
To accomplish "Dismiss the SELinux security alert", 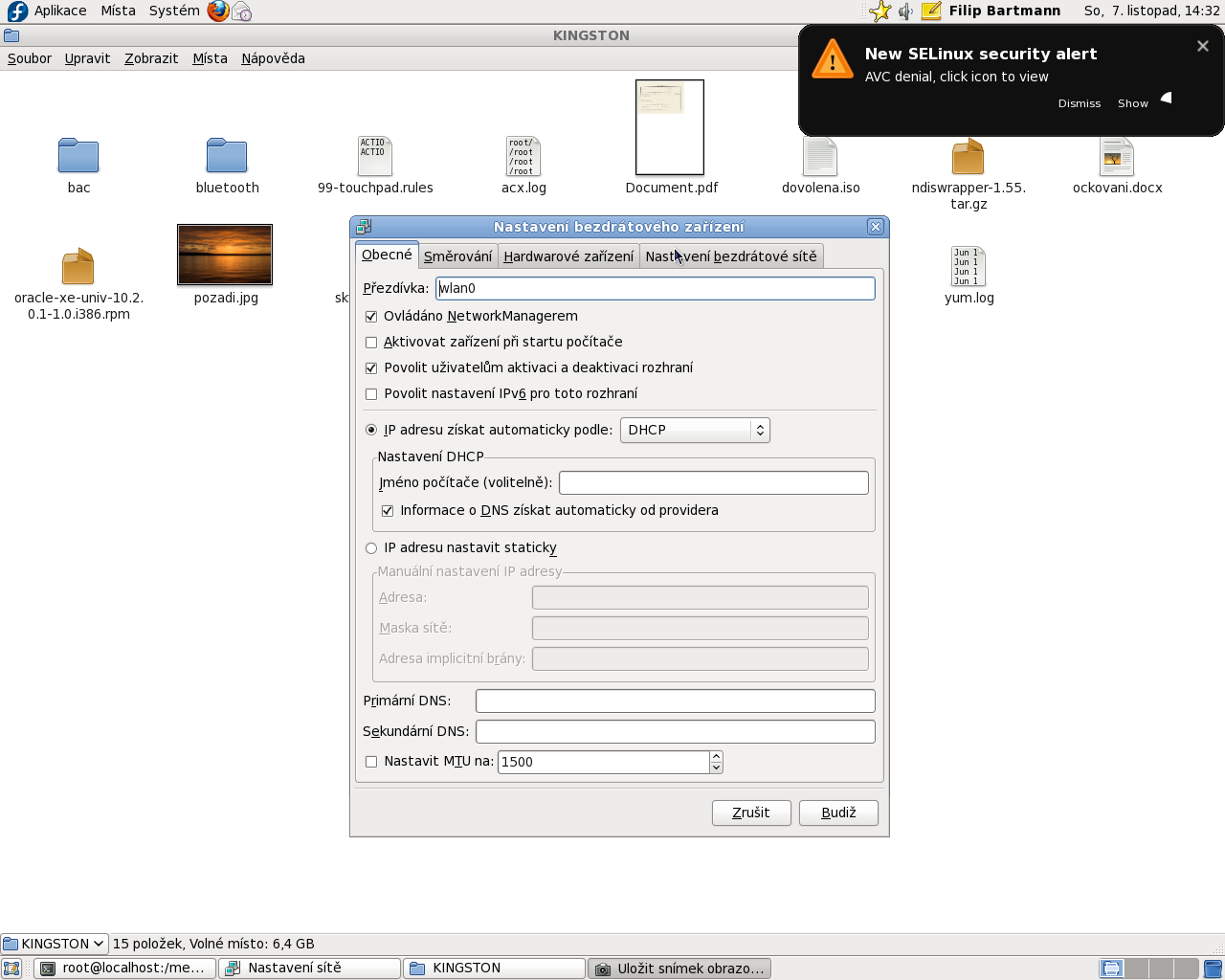I will (x=1079, y=103).
